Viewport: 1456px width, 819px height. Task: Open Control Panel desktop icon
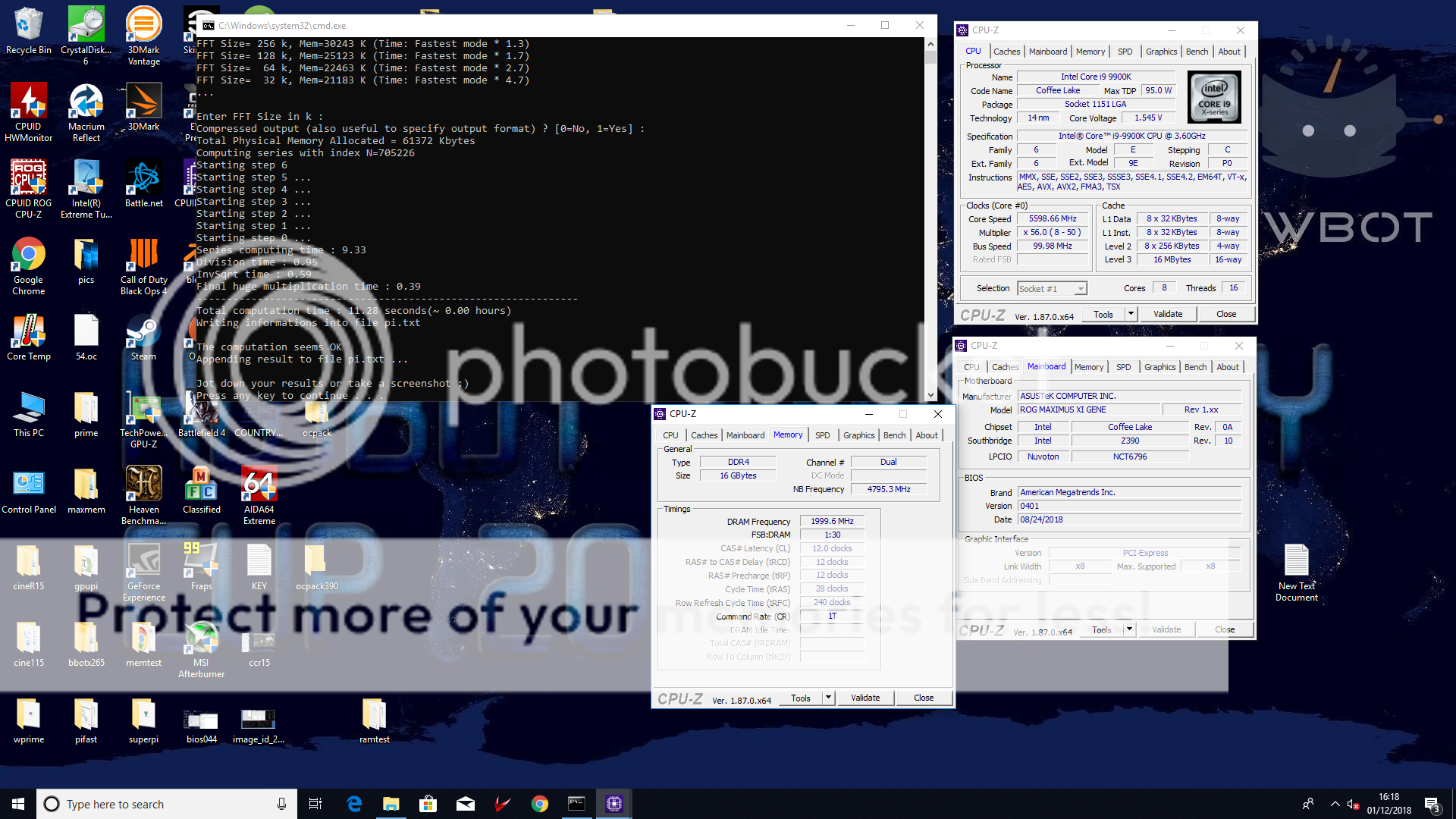click(29, 490)
